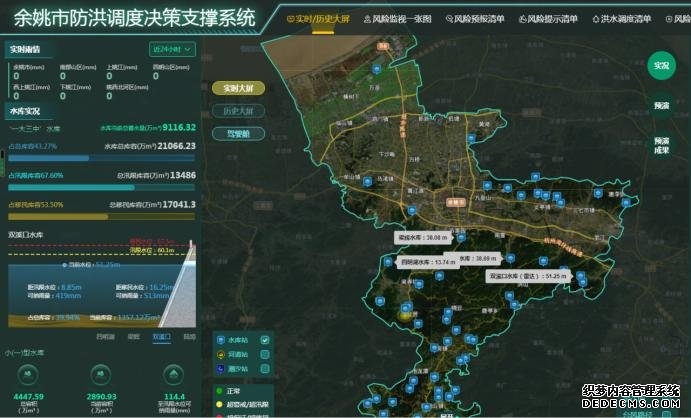Select the 风险提示清单 tab
This screenshot has width=691, height=418.
coord(549,19)
